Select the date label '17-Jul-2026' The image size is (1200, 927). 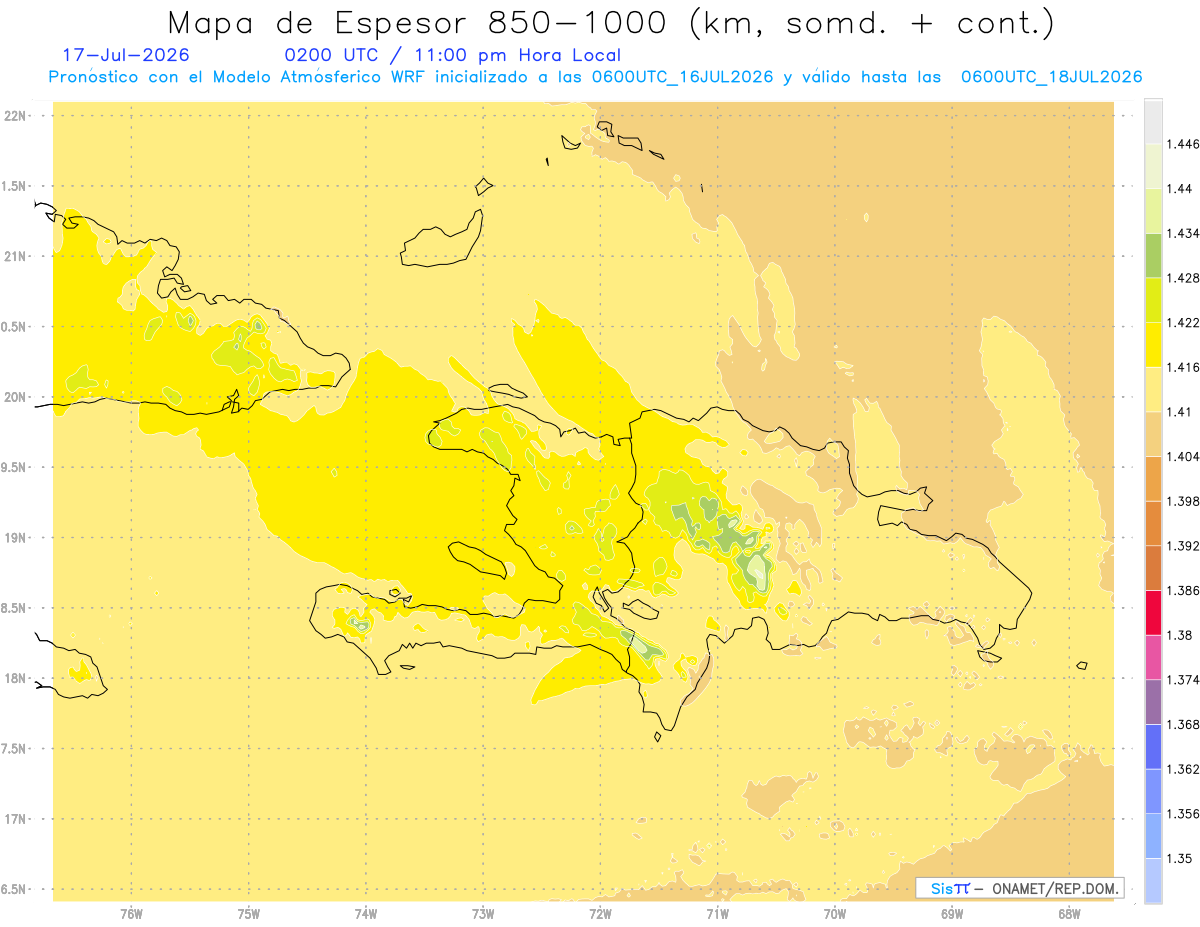click(x=126, y=55)
